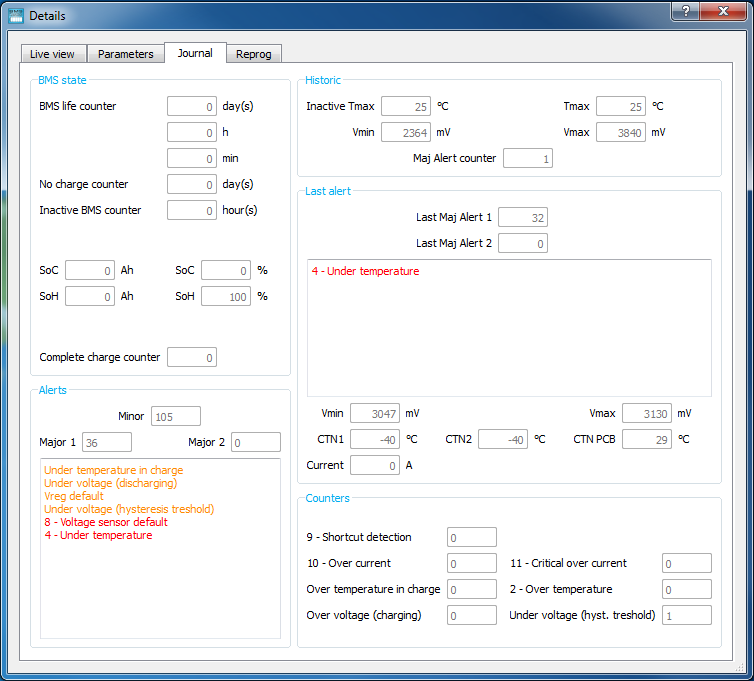Select the Journal tab

click(195, 53)
